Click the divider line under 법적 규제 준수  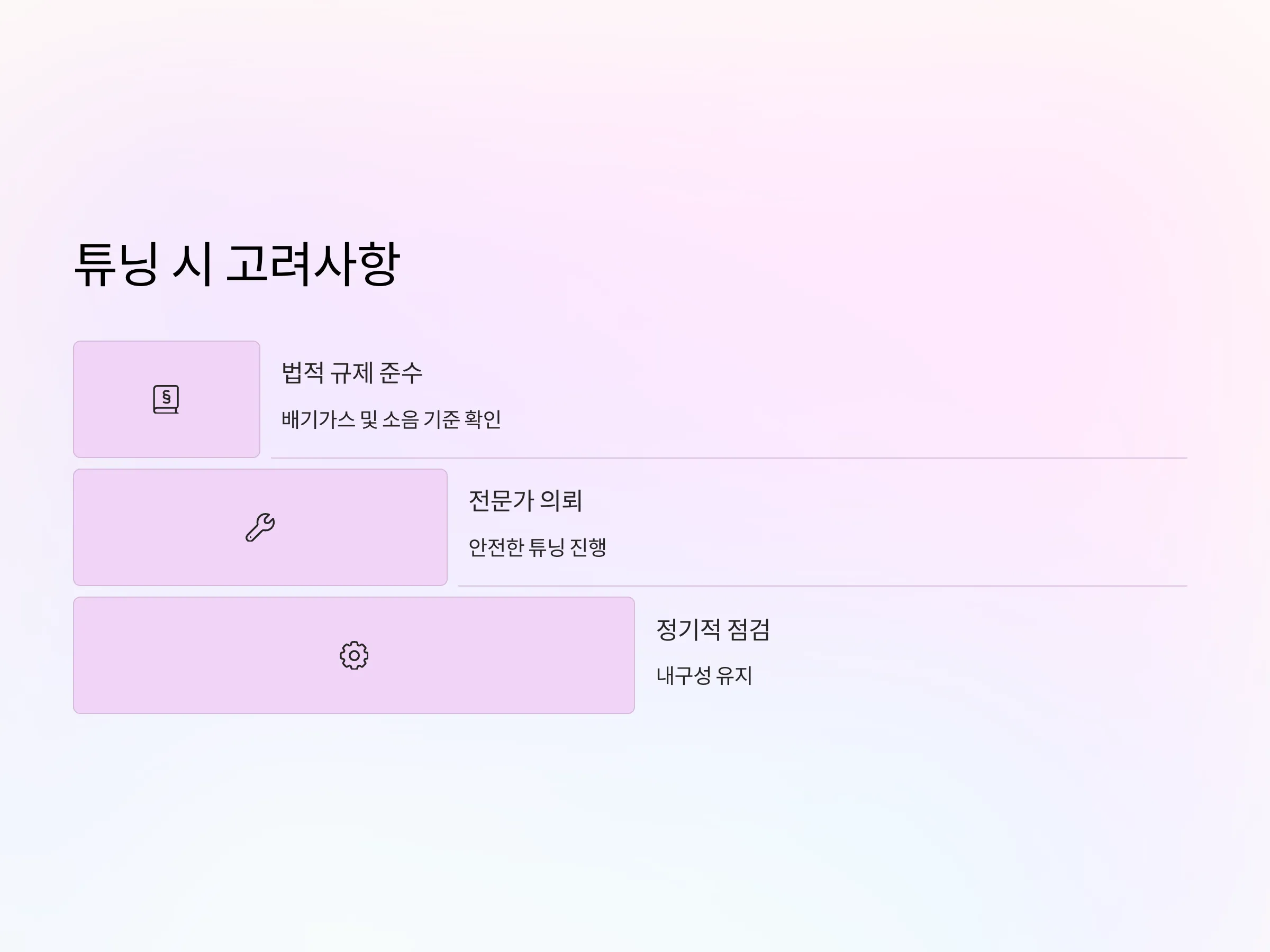pos(729,458)
